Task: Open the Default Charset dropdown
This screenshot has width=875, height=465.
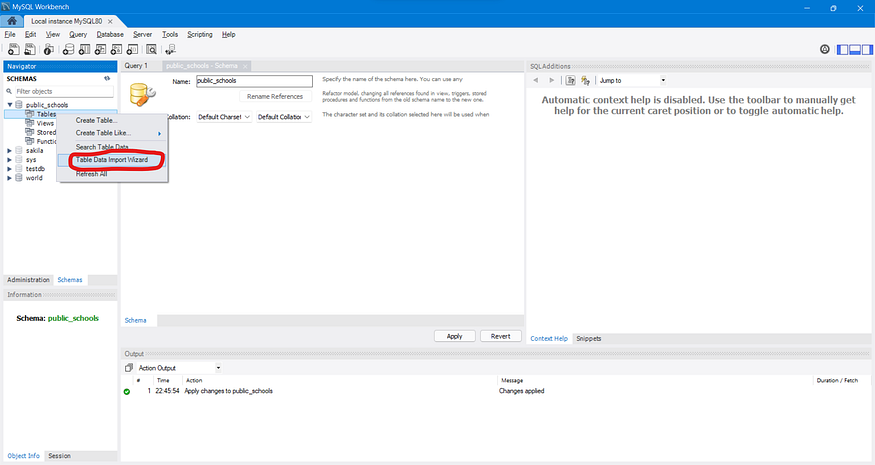Action: pos(224,117)
